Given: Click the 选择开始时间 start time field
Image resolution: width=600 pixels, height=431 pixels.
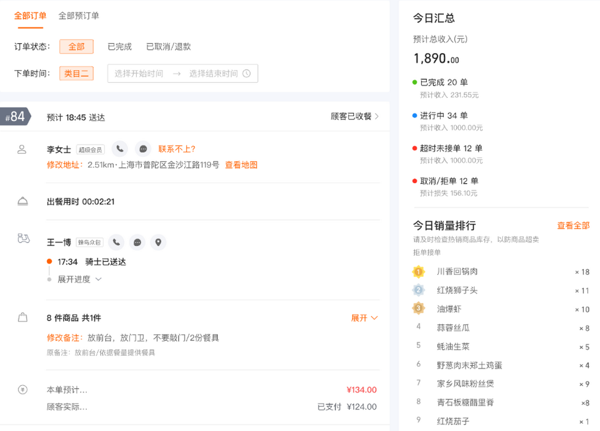Looking at the screenshot, I should pyautogui.click(x=138, y=73).
